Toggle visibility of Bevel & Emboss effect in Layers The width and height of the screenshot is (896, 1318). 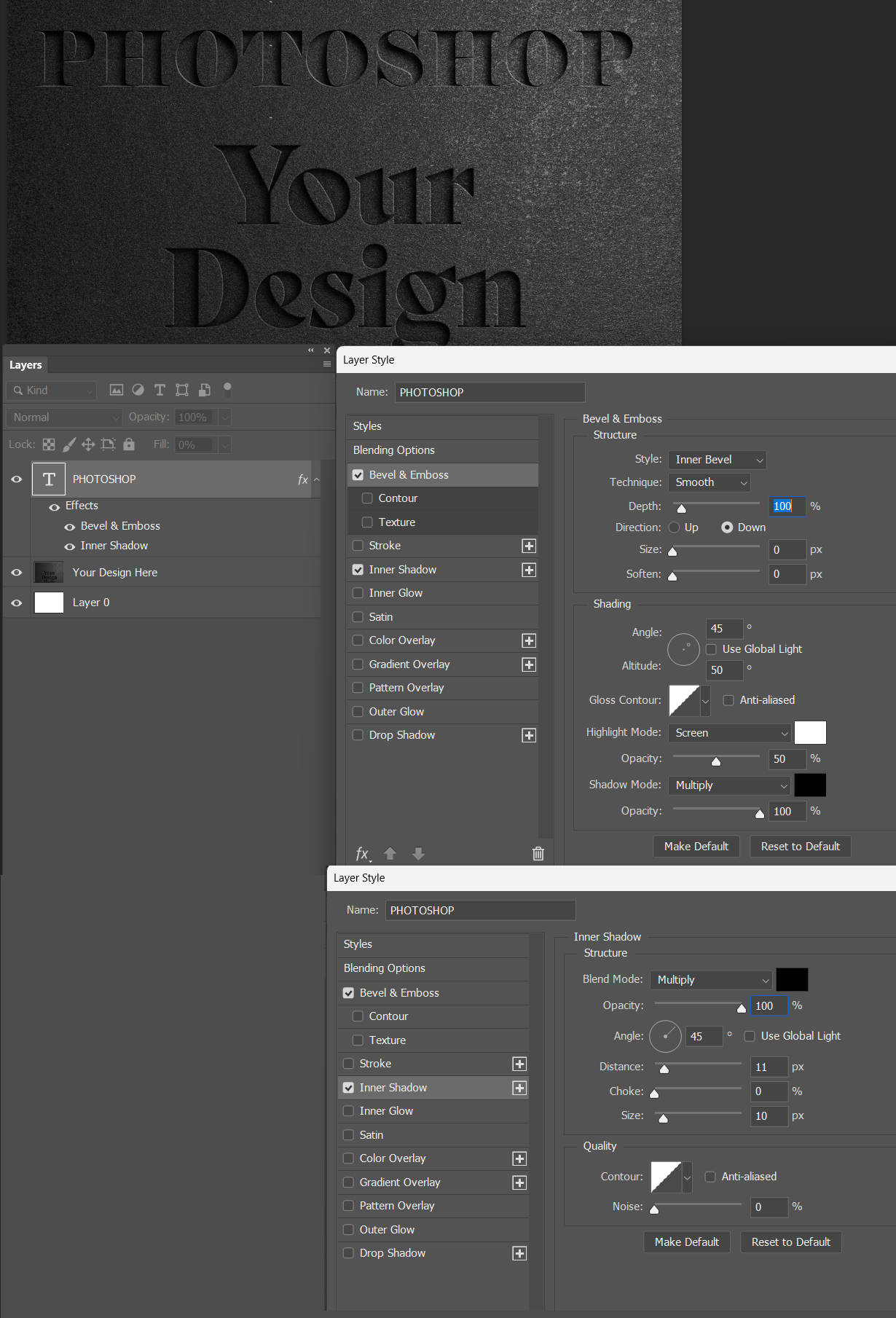tap(70, 527)
